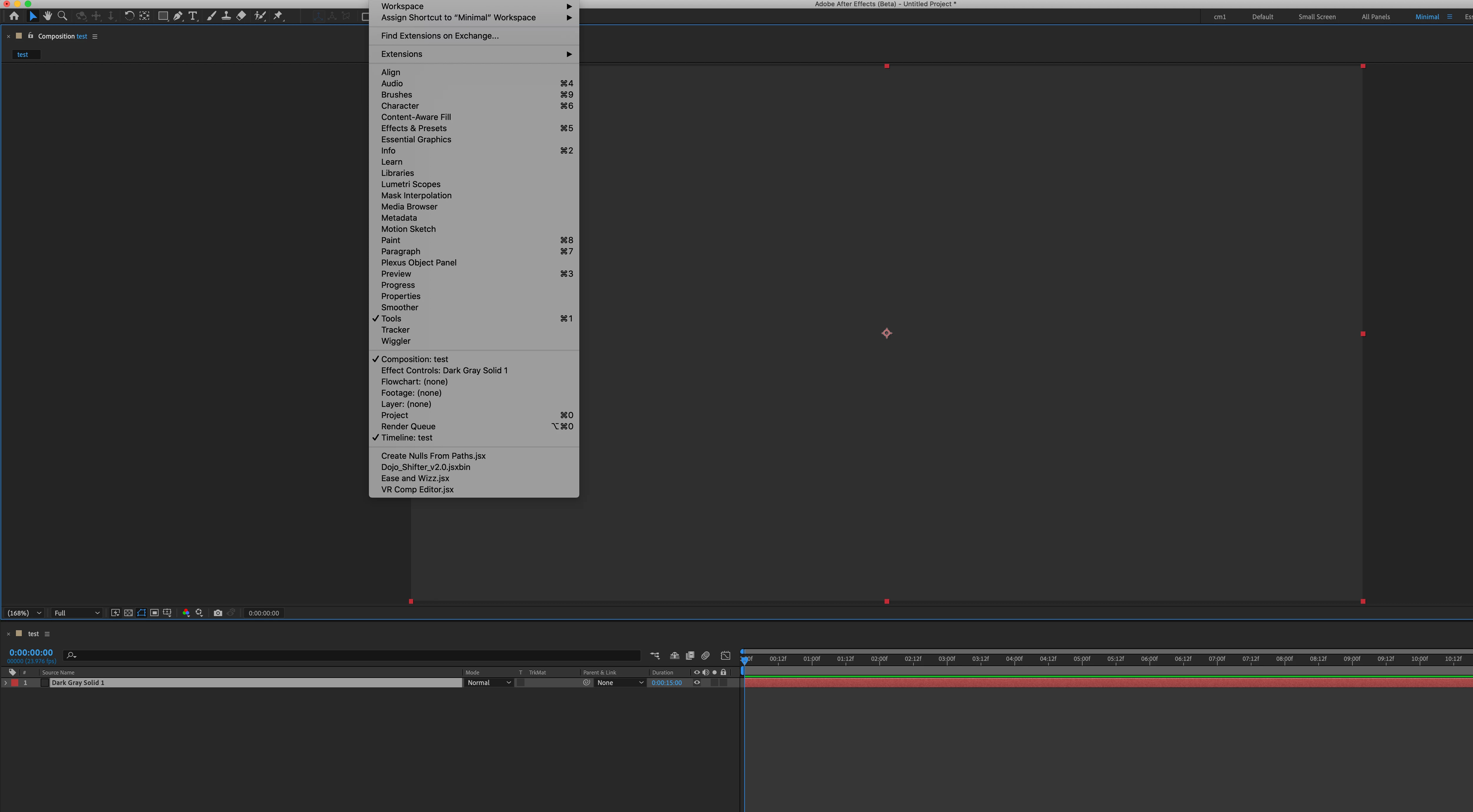The image size is (1473, 812).
Task: Open Effects & Presets from Window menu
Action: [x=413, y=128]
